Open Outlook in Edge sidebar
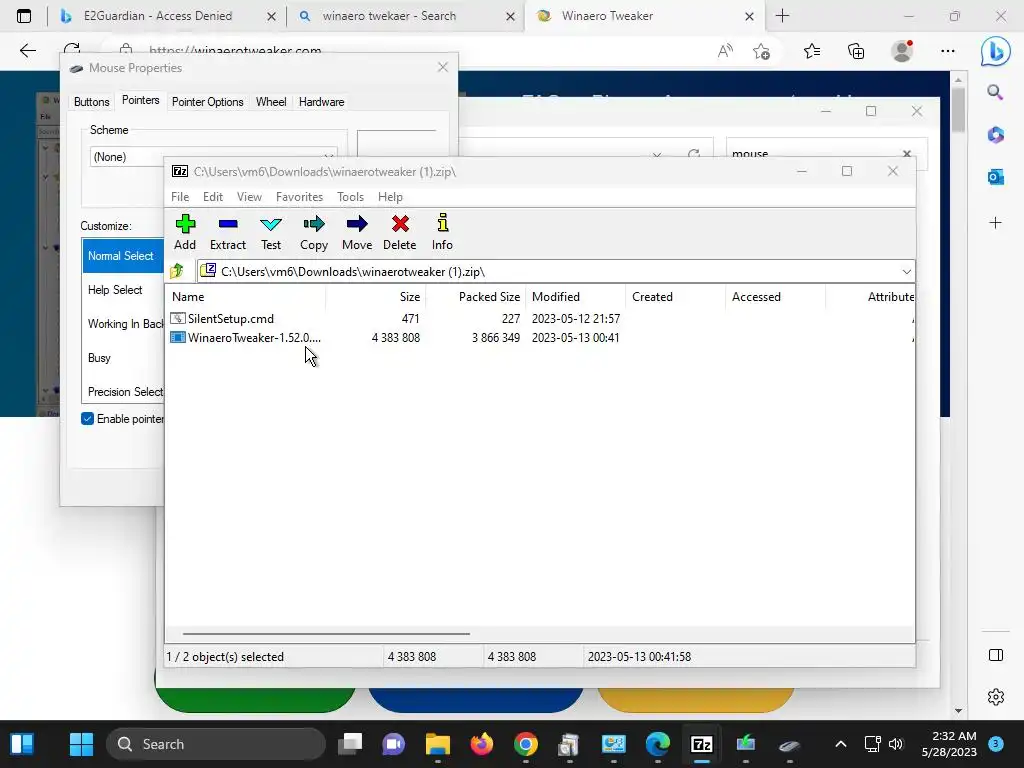Viewport: 1024px width, 768px height. [995, 176]
